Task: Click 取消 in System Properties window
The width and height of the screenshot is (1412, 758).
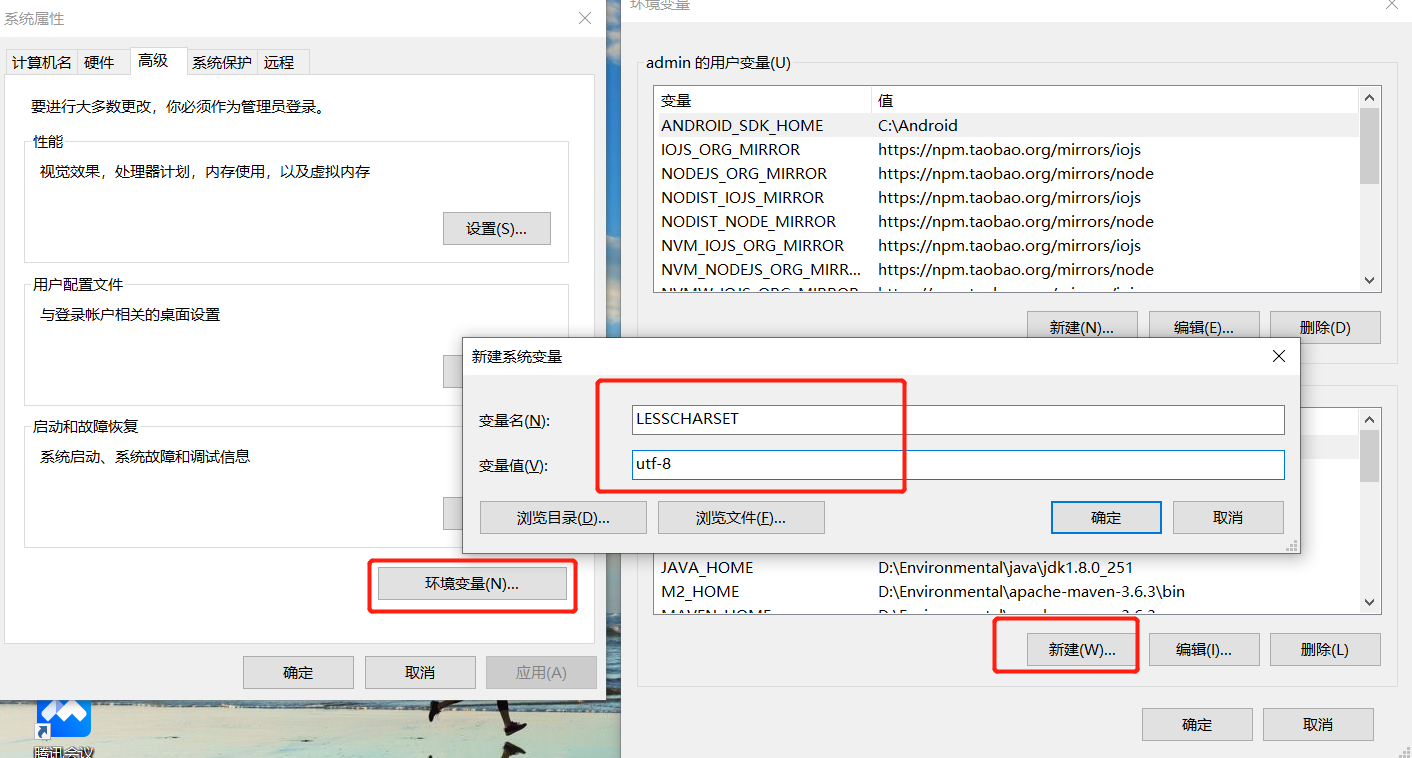Action: coord(420,673)
